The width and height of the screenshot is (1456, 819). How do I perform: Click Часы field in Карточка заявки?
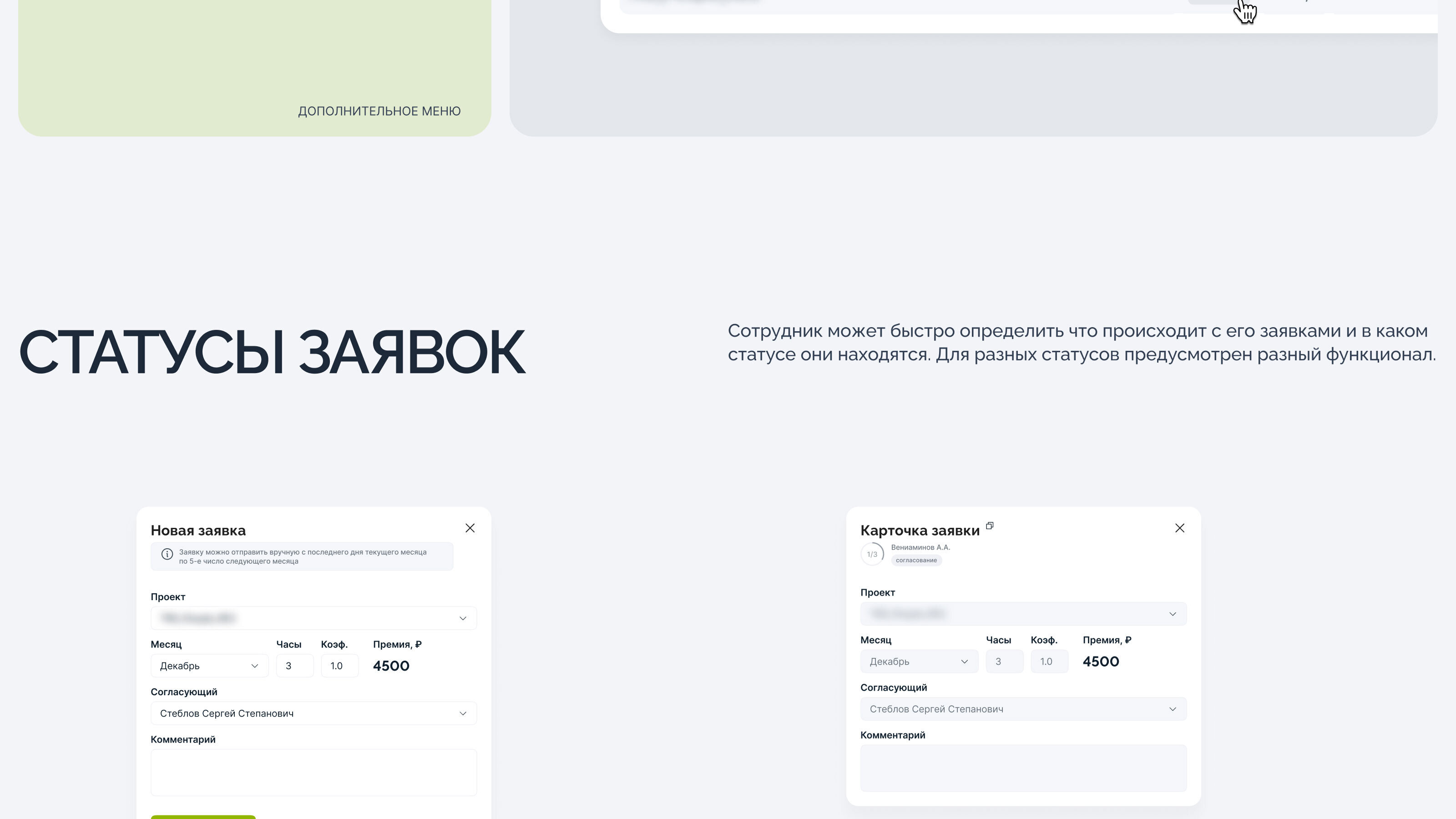[x=1004, y=661]
